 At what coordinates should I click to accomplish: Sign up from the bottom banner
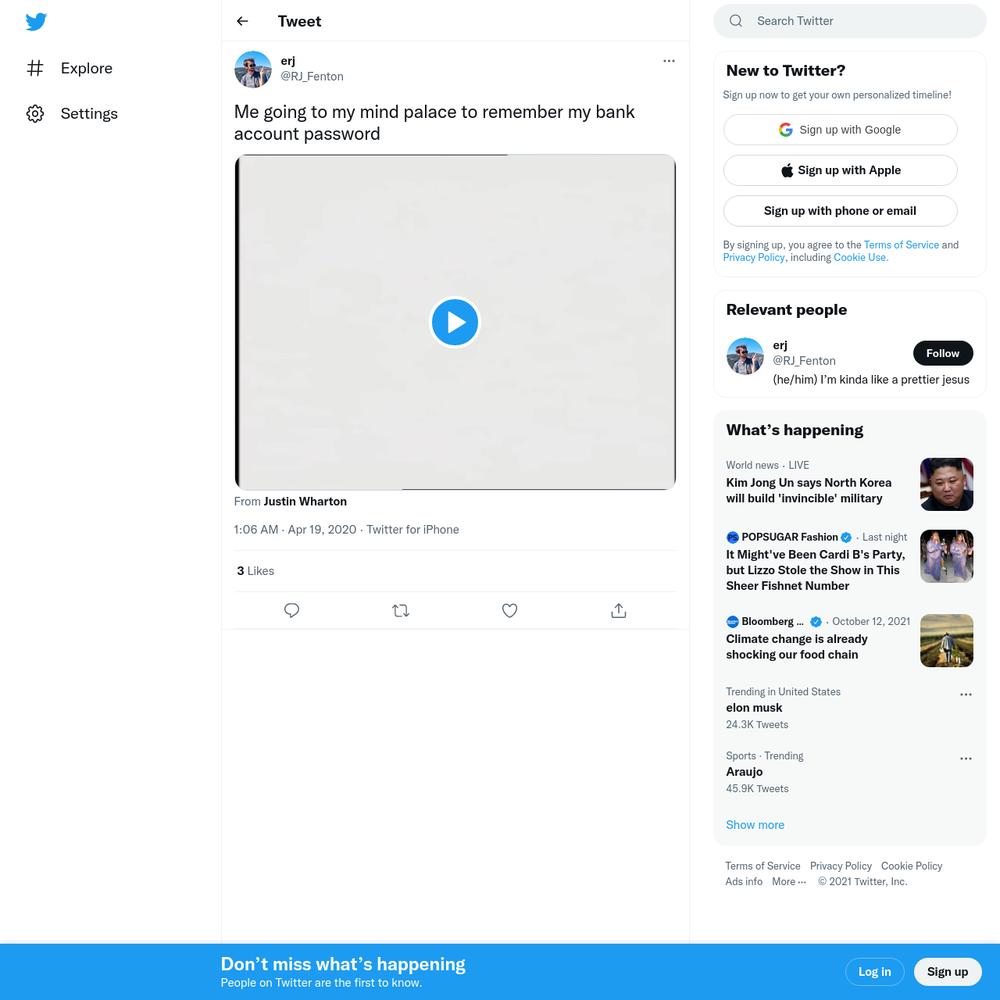coord(947,972)
